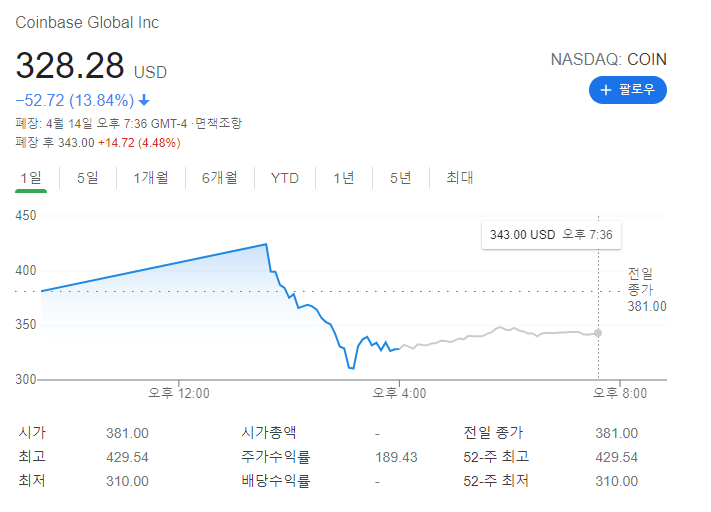Click the 450 y-axis label
Viewport: 711px width, 512px height.
tap(26, 215)
